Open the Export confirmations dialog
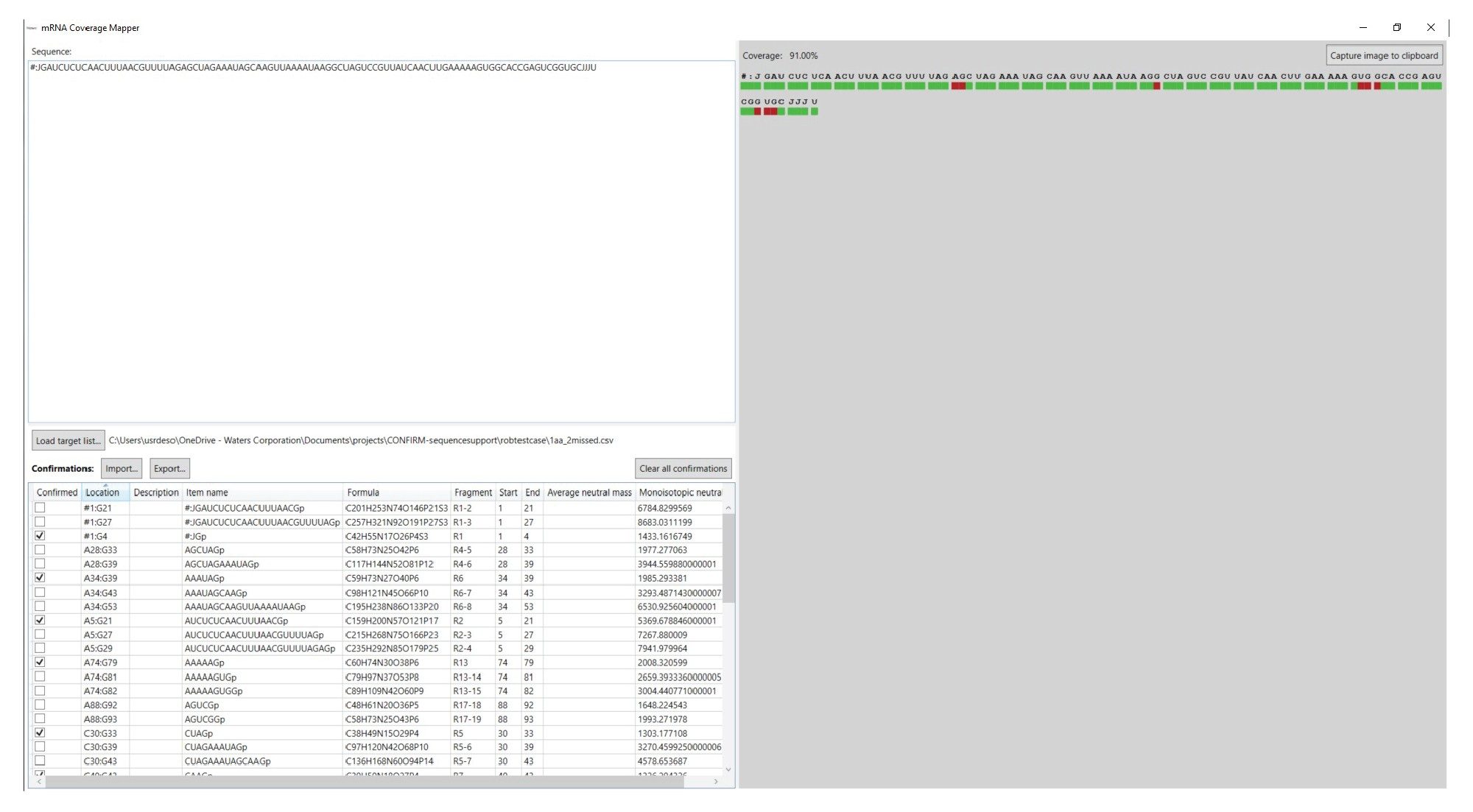This screenshot has width=1473, height=812. [167, 468]
